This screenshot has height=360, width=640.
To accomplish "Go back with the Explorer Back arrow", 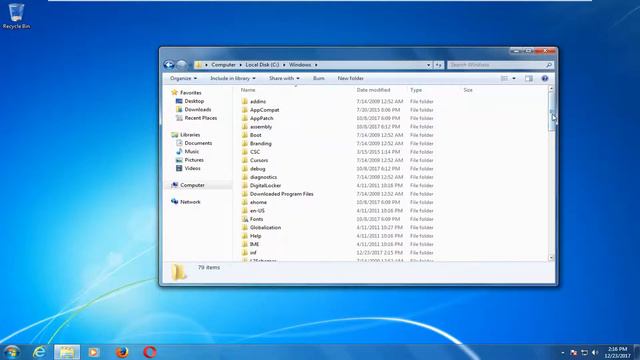I will coord(169,64).
